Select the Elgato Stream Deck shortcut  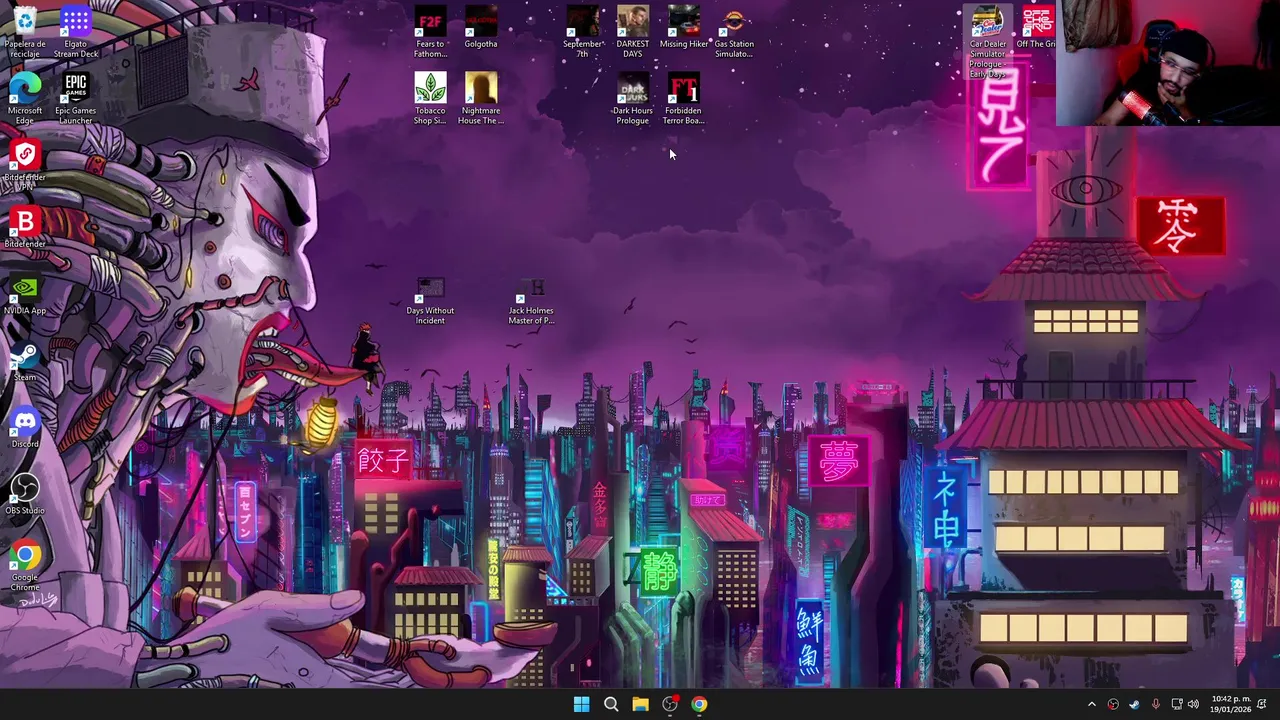[76, 32]
